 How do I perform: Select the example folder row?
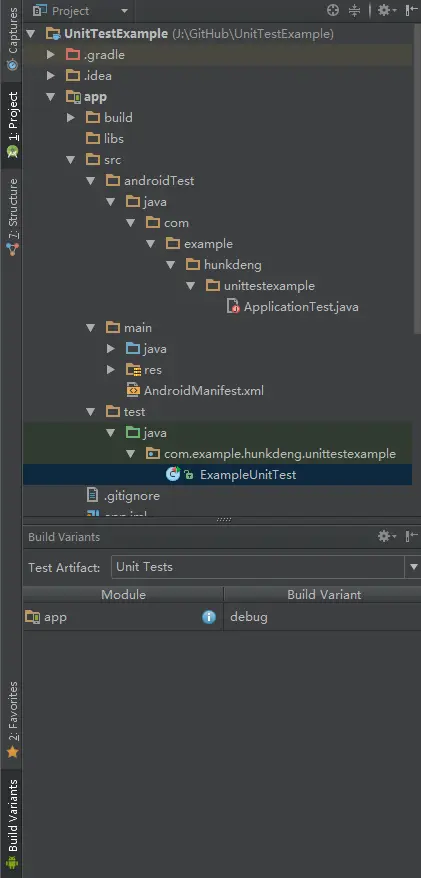coord(208,244)
